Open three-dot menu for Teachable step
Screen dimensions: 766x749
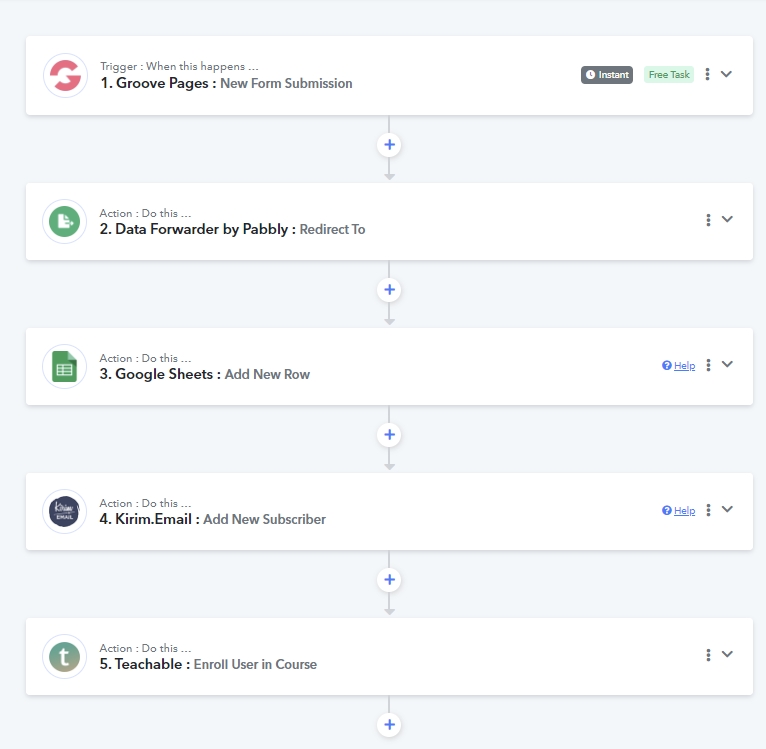(708, 655)
